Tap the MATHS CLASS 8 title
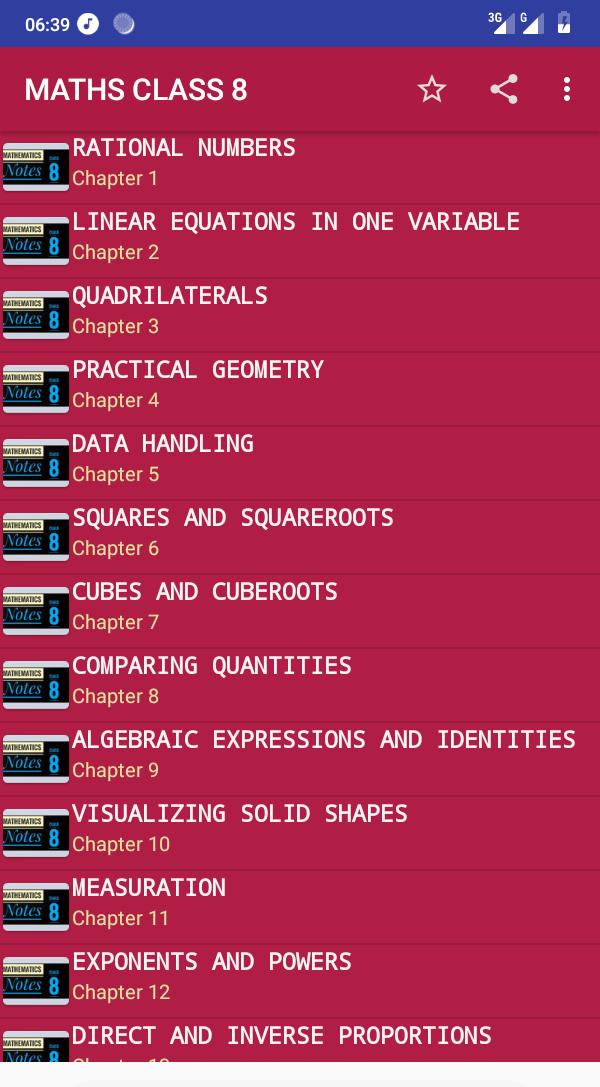The image size is (600, 1087). click(x=136, y=90)
